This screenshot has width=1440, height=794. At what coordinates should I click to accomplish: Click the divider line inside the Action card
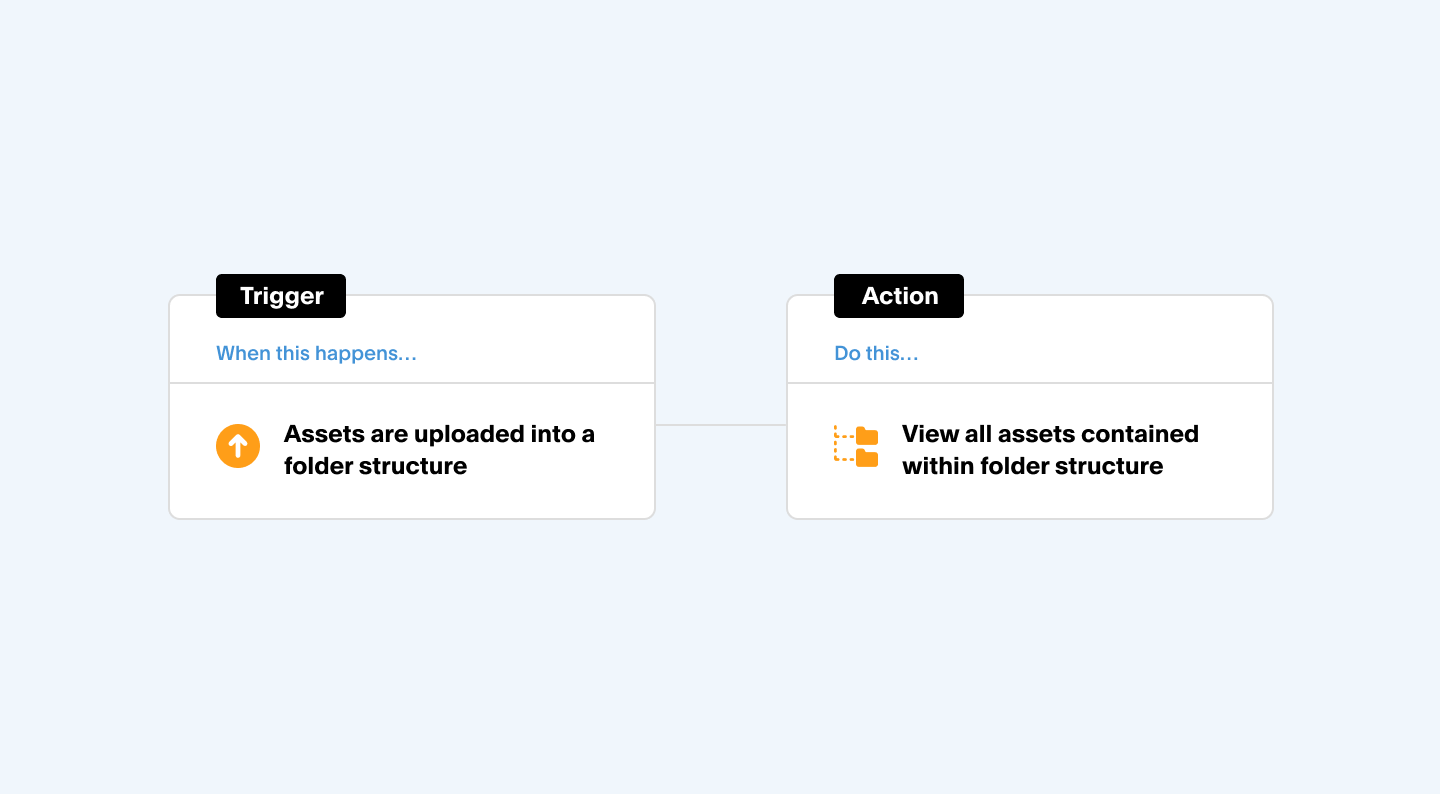pos(1030,383)
